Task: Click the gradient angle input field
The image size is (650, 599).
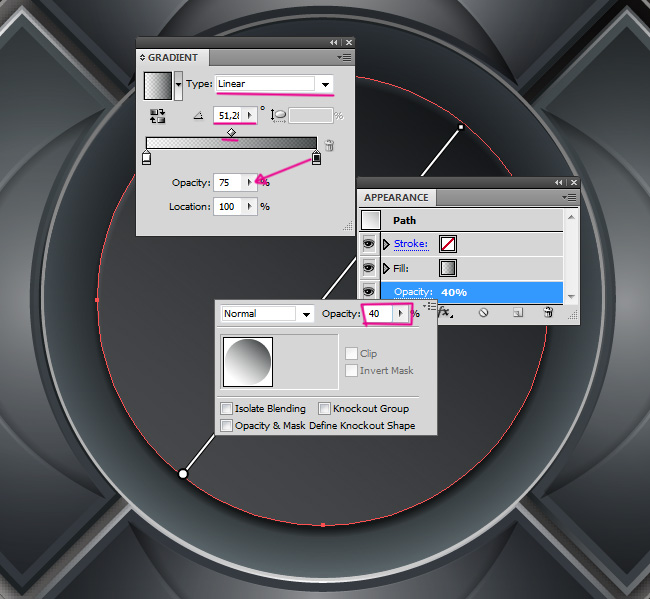Action: point(229,115)
